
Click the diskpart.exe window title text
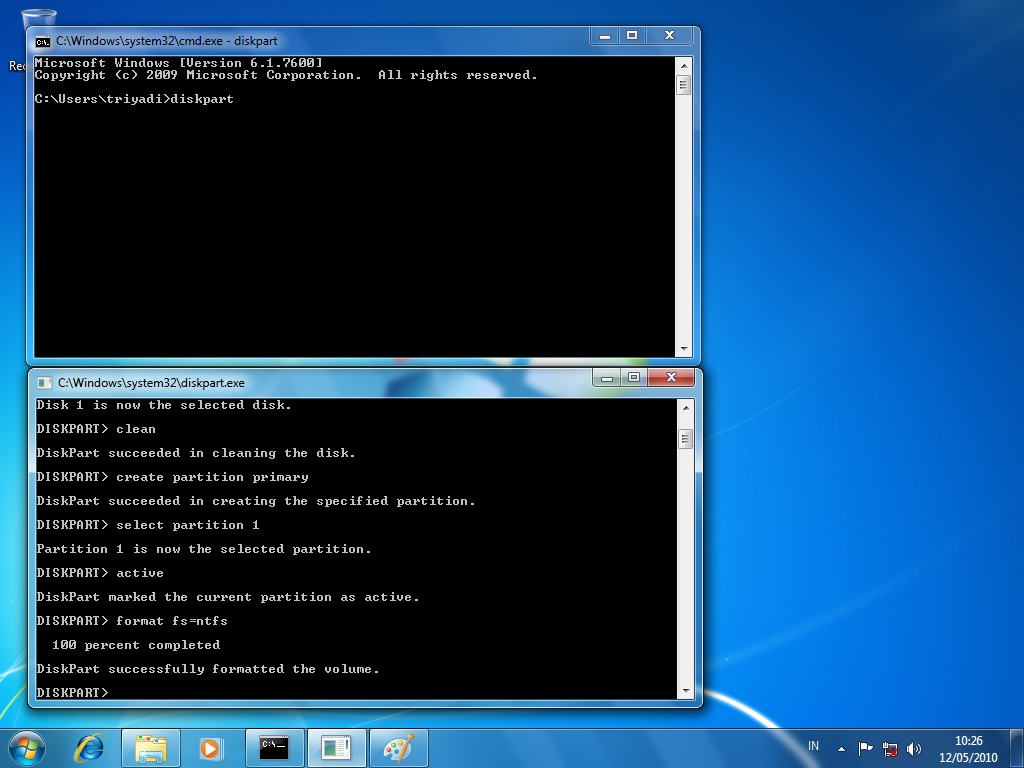[151, 383]
